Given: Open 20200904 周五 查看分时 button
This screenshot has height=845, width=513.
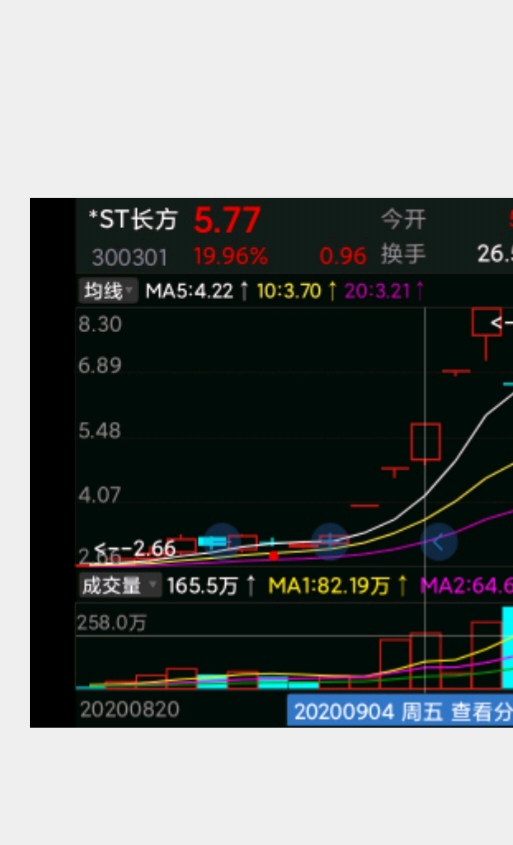Looking at the screenshot, I should 401,712.
